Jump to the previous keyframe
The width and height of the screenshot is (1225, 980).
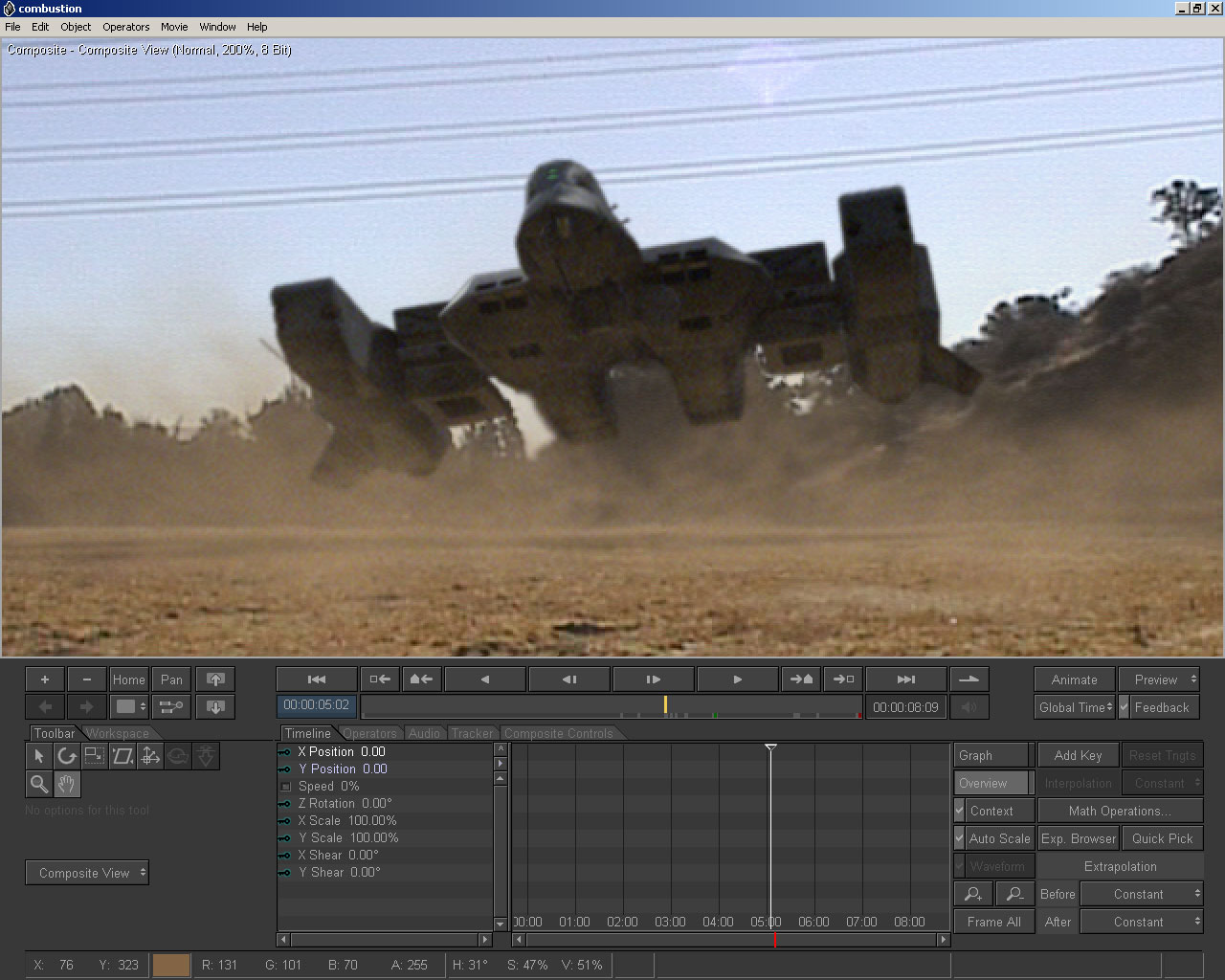(422, 679)
